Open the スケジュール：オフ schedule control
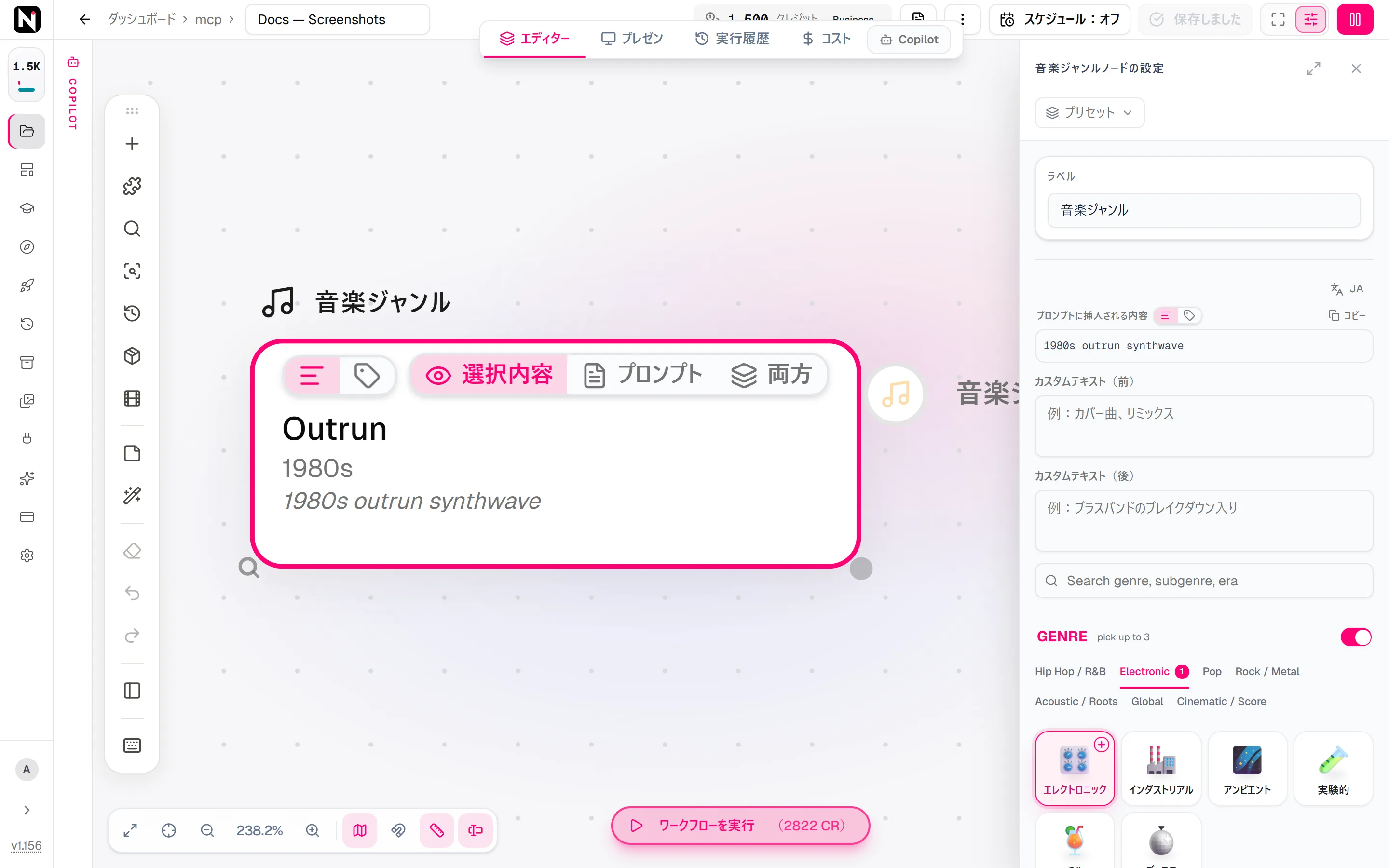The width and height of the screenshot is (1389, 868). pyautogui.click(x=1060, y=19)
